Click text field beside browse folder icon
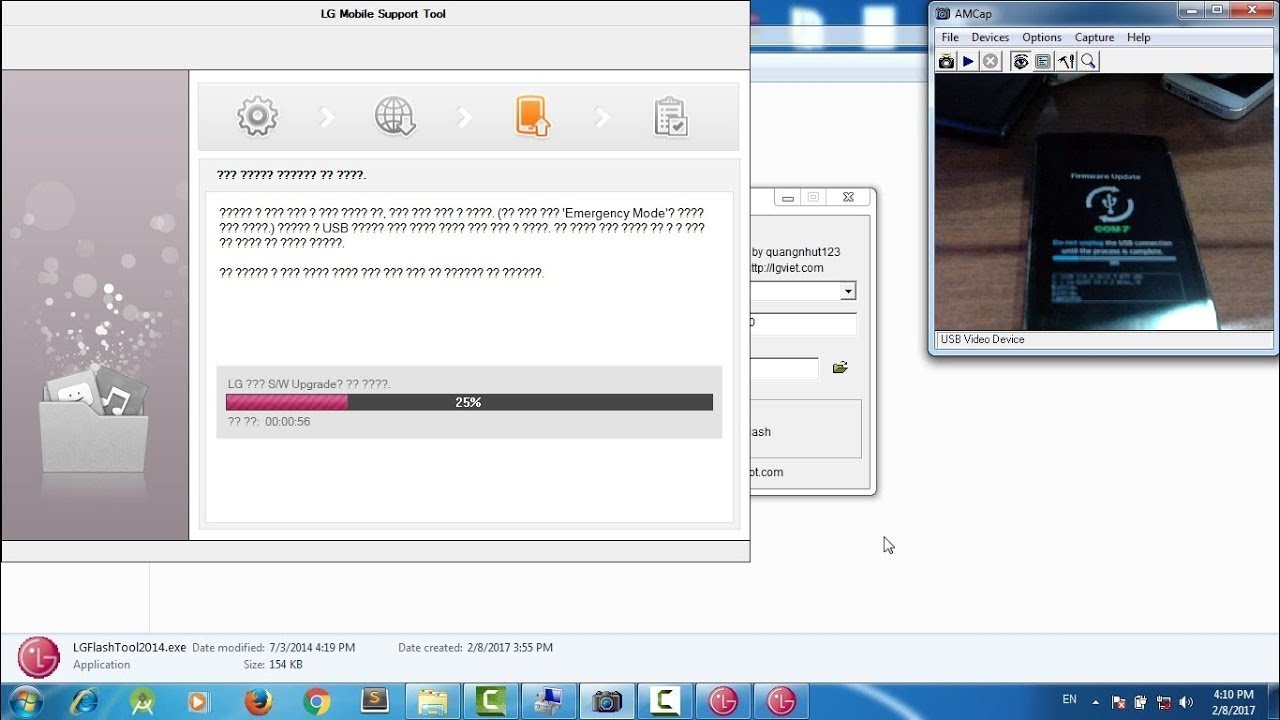This screenshot has width=1280, height=720. click(784, 369)
